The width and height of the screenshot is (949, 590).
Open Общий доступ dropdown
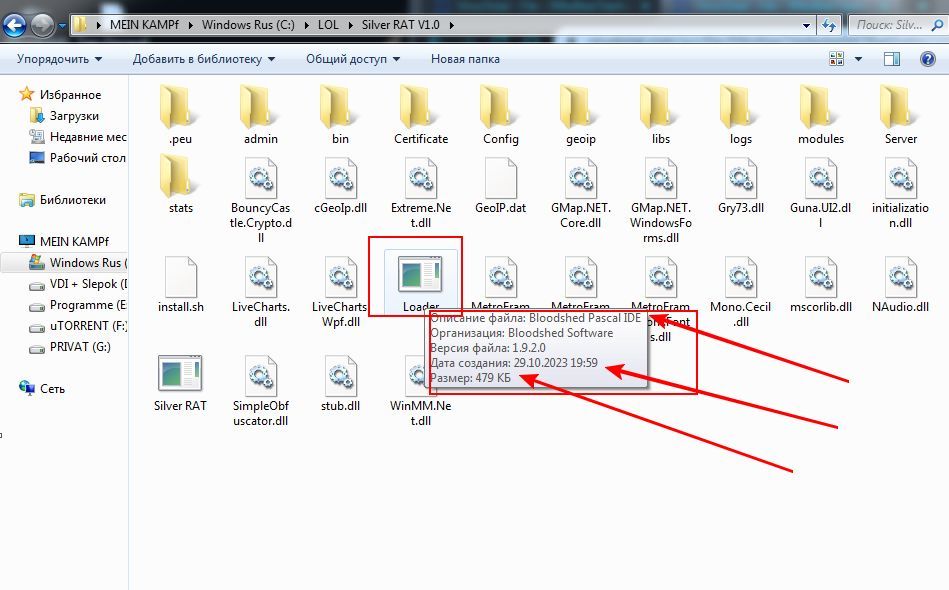pyautogui.click(x=353, y=59)
